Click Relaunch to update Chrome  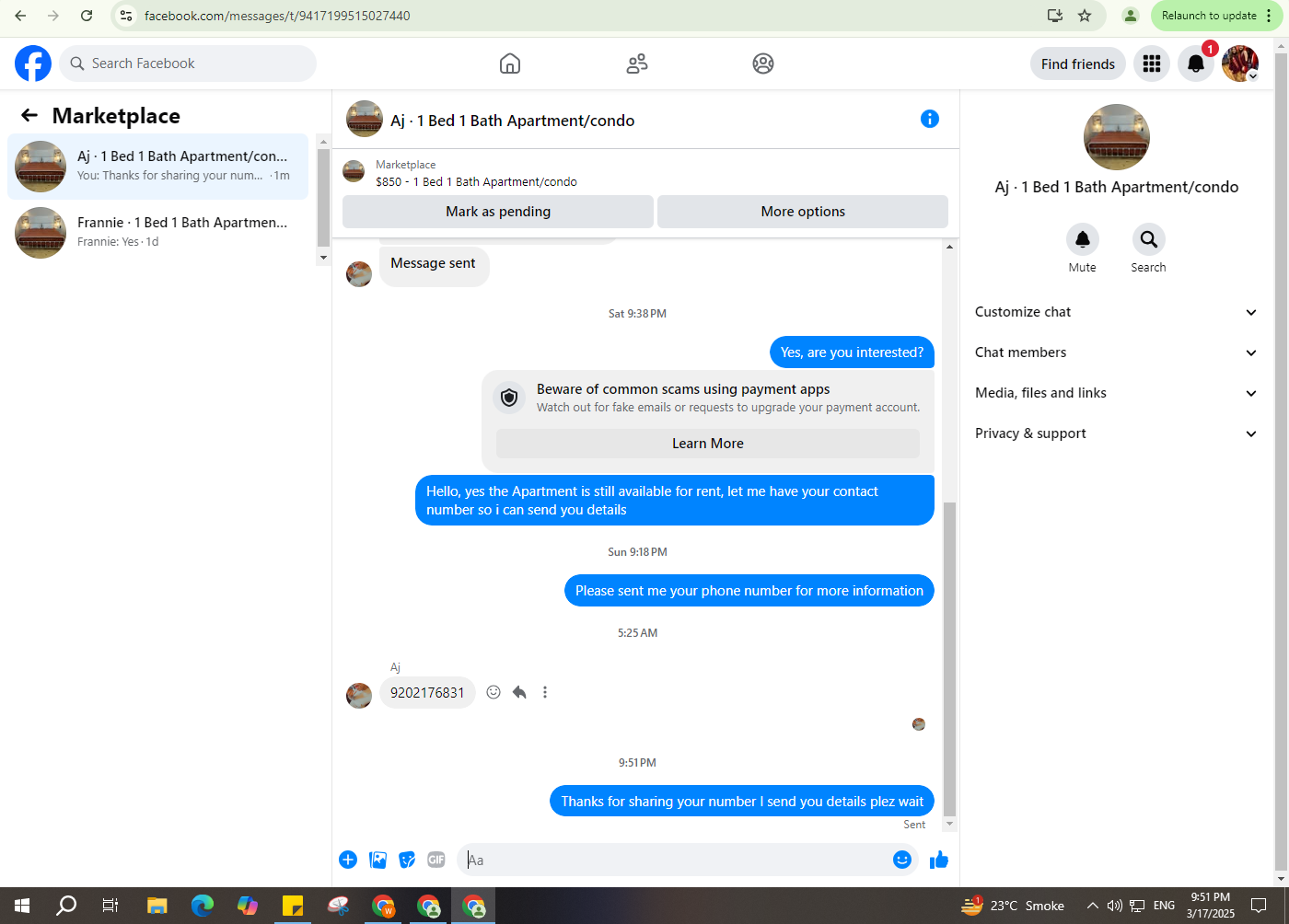pos(1209,16)
